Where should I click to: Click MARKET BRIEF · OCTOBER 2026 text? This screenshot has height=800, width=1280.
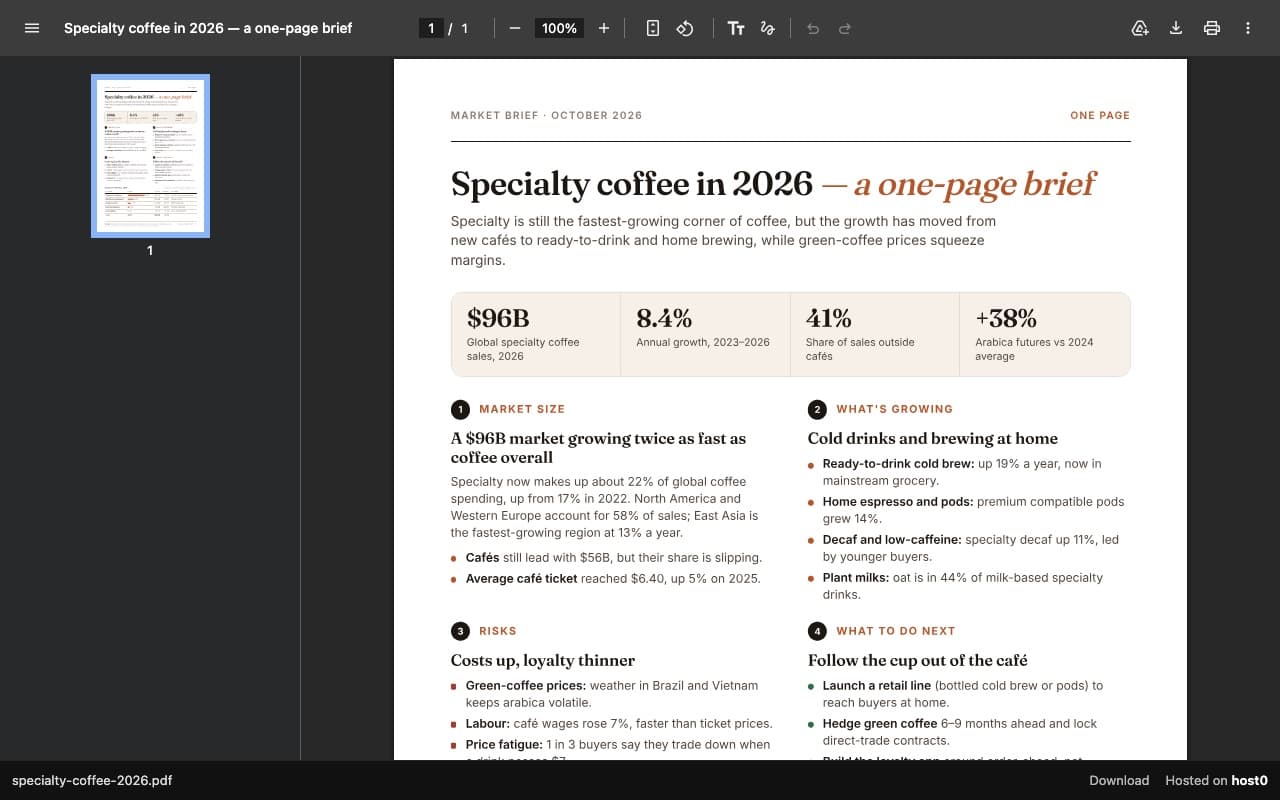[x=546, y=115]
